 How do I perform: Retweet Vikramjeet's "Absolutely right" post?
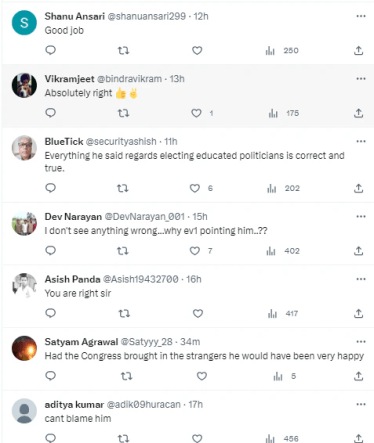123,113
